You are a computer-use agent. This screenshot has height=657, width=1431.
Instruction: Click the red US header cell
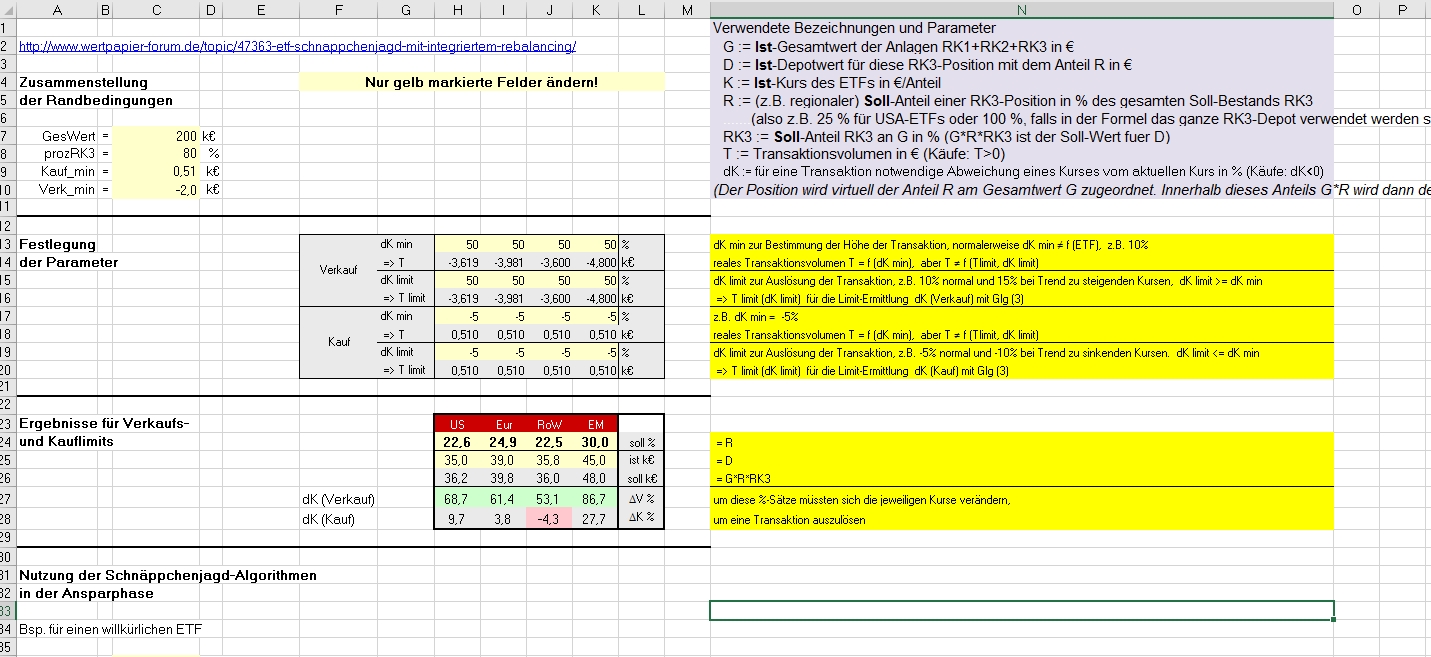[x=457, y=424]
